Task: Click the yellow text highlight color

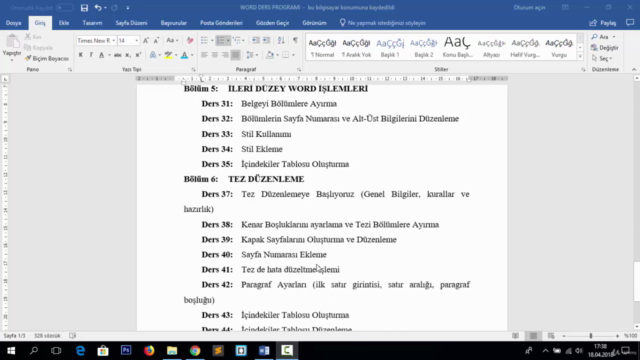Action: (x=168, y=55)
